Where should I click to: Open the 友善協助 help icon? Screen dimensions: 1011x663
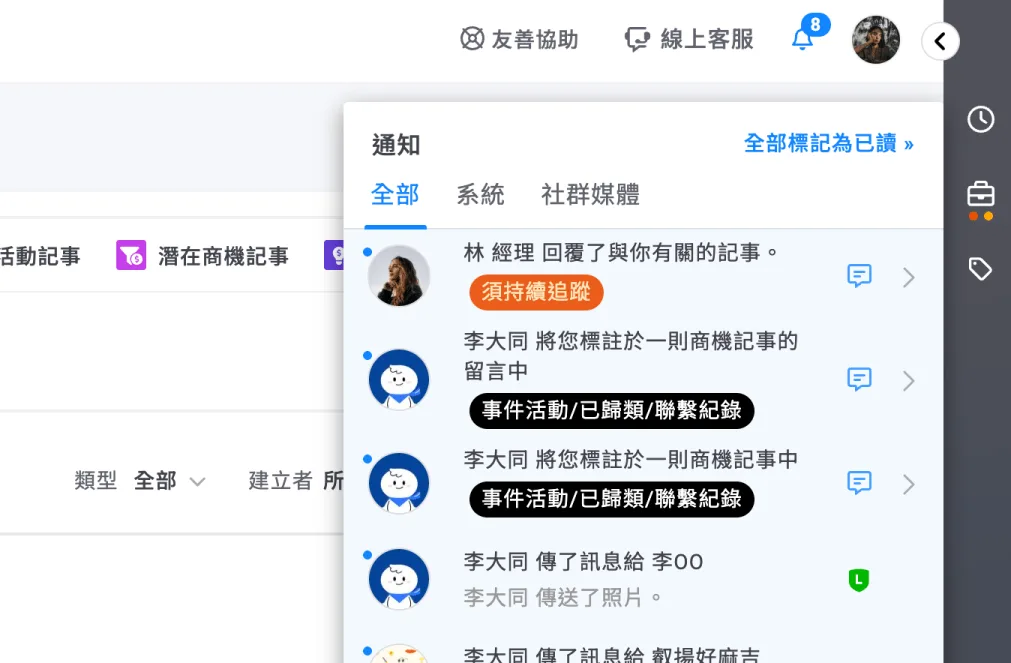(472, 39)
